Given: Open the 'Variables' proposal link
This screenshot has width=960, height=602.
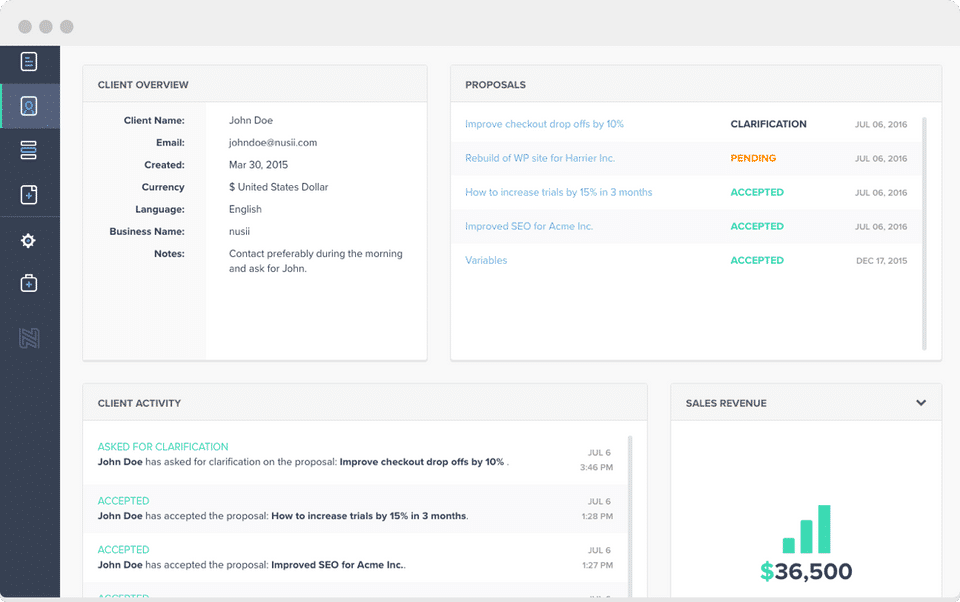Looking at the screenshot, I should [486, 260].
